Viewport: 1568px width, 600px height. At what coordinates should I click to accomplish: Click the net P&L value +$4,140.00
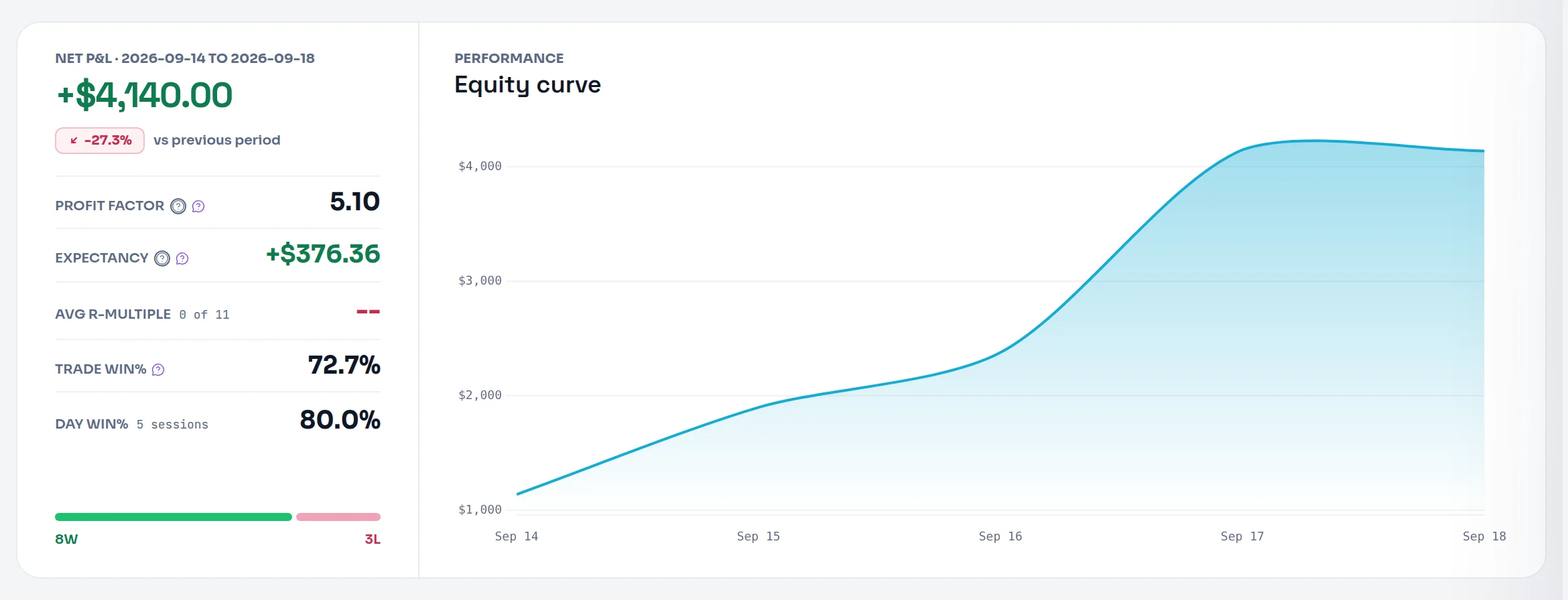click(x=145, y=94)
